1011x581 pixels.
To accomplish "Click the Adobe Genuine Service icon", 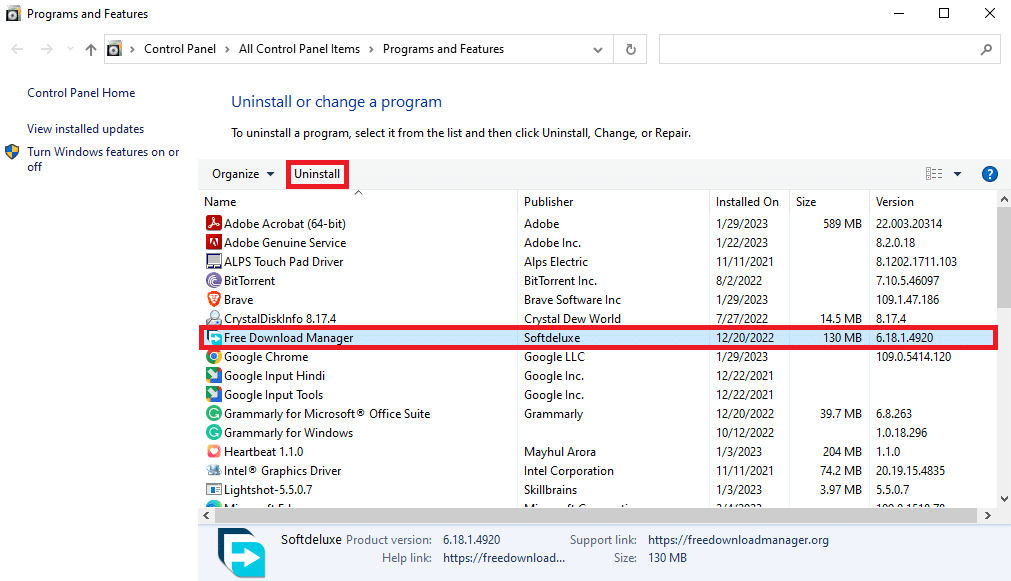I will point(213,242).
